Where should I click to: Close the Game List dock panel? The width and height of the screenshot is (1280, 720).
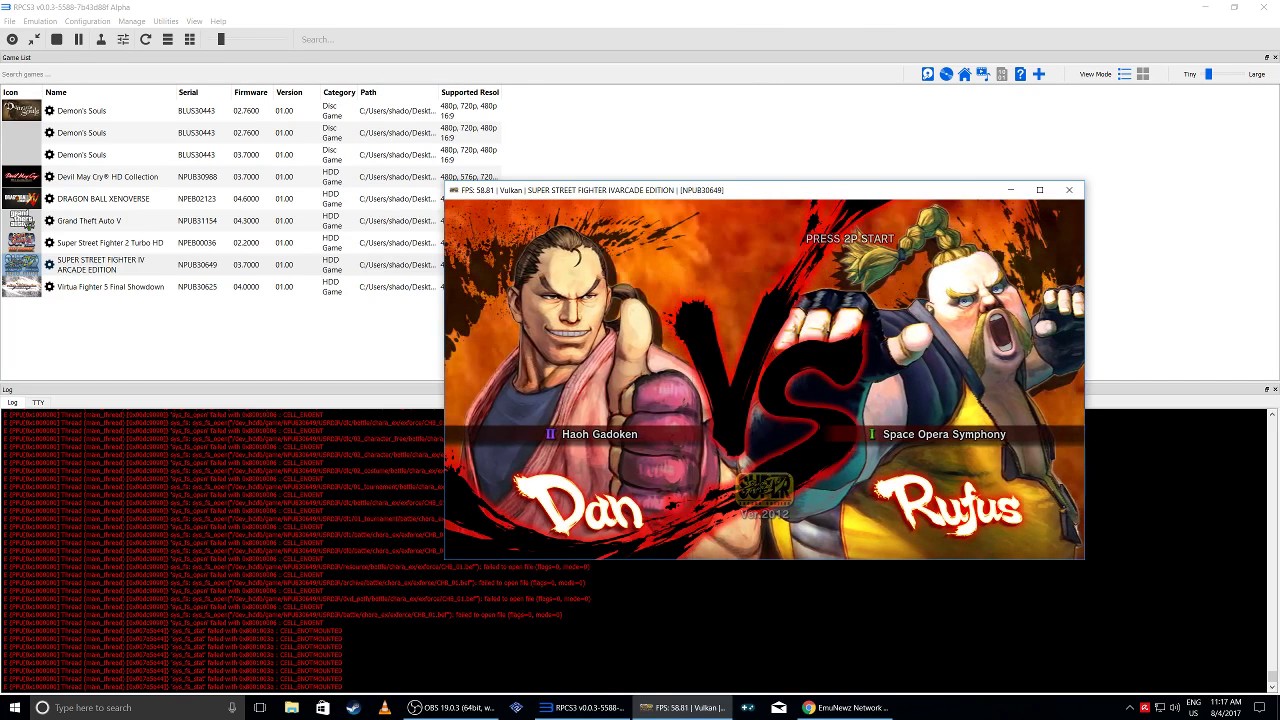[1275, 57]
